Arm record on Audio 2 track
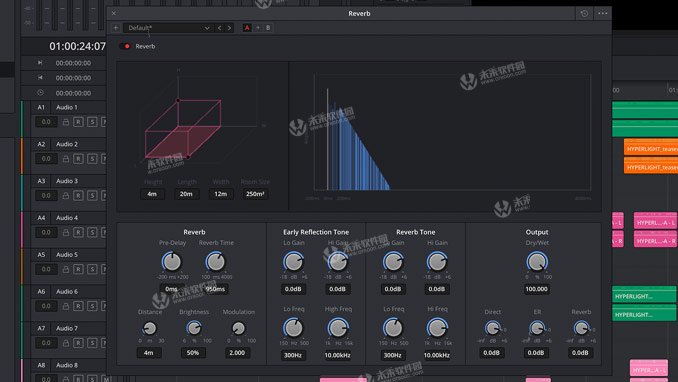678x382 pixels. pyautogui.click(x=78, y=159)
